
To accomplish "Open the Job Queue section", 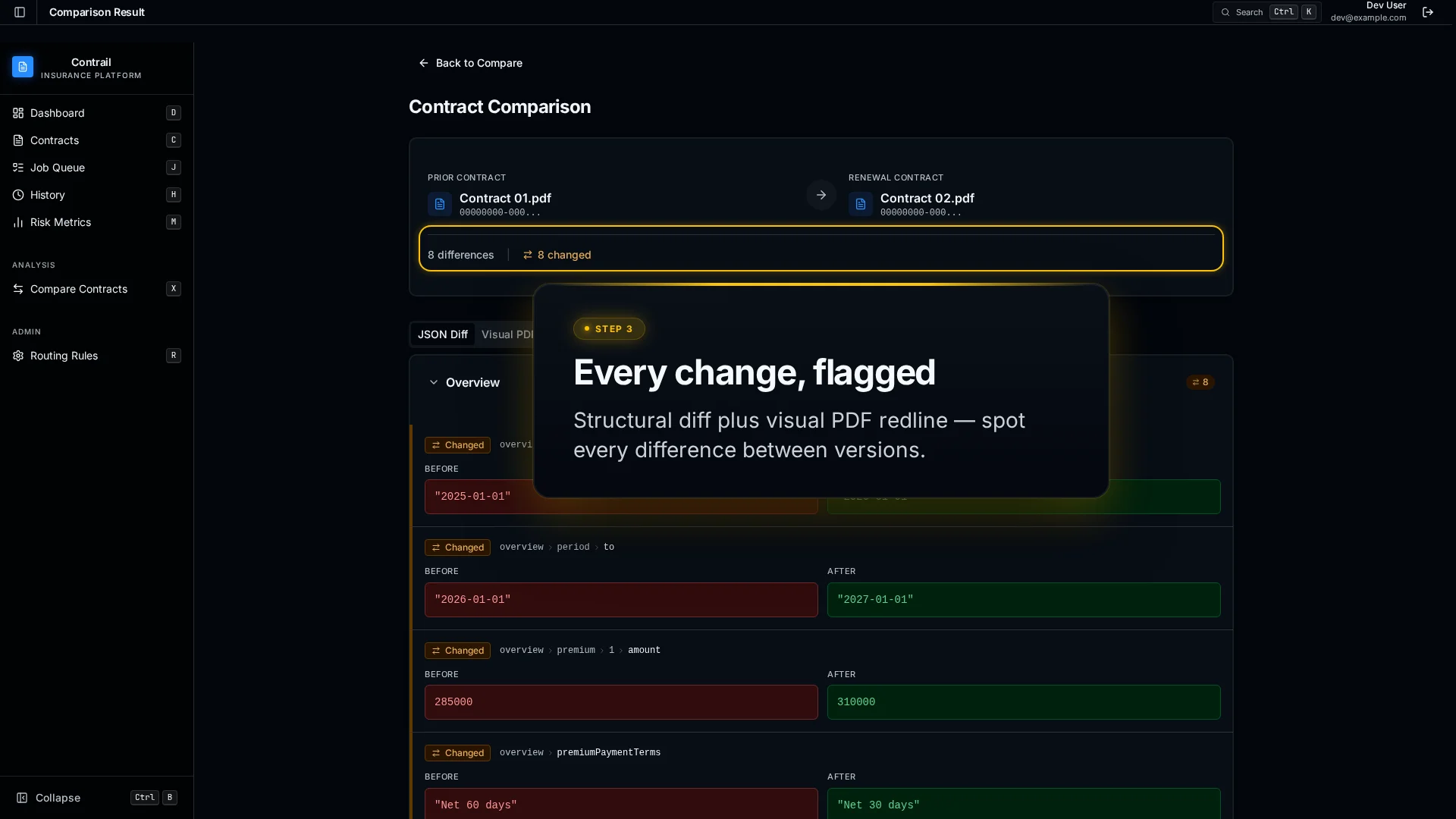I will coord(17,168).
